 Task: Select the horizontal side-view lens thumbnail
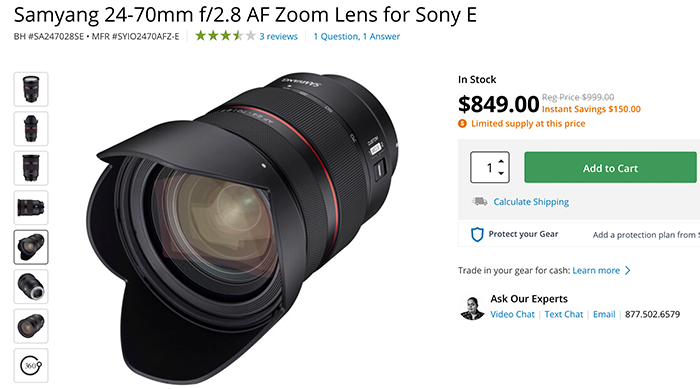(x=31, y=208)
